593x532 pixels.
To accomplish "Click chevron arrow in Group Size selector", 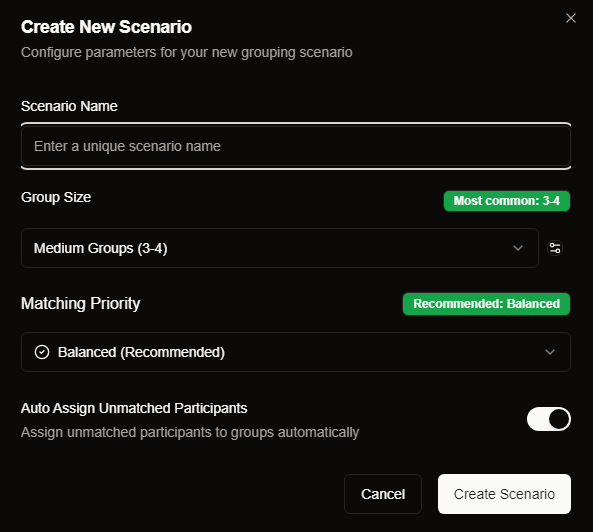I will [x=518, y=248].
